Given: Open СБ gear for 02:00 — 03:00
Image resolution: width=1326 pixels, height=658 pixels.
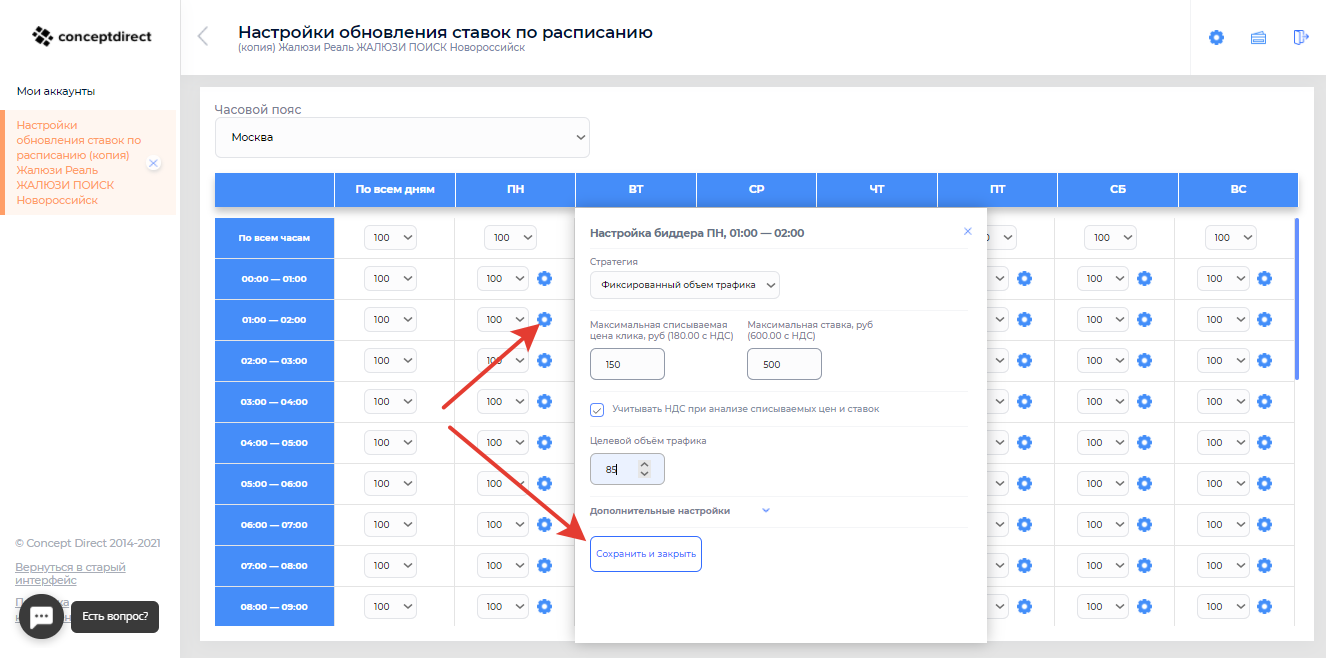Looking at the screenshot, I should pyautogui.click(x=1144, y=360).
